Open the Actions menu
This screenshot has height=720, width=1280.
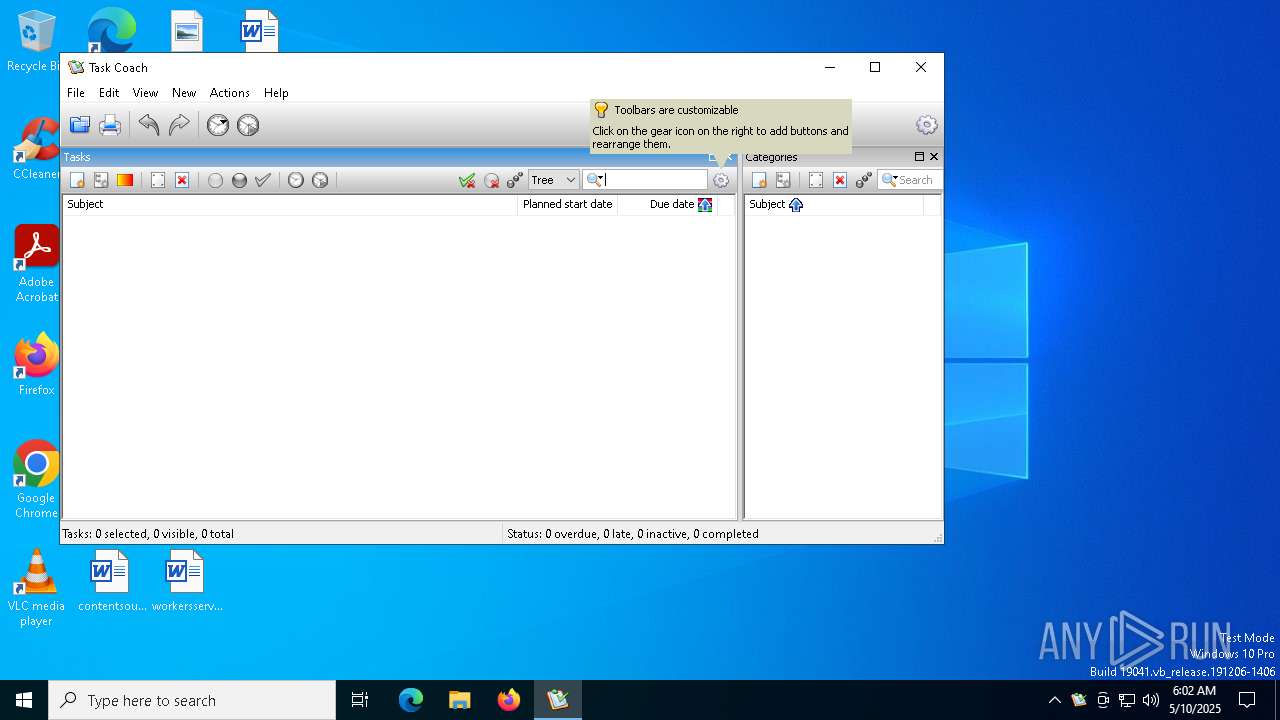pos(230,93)
